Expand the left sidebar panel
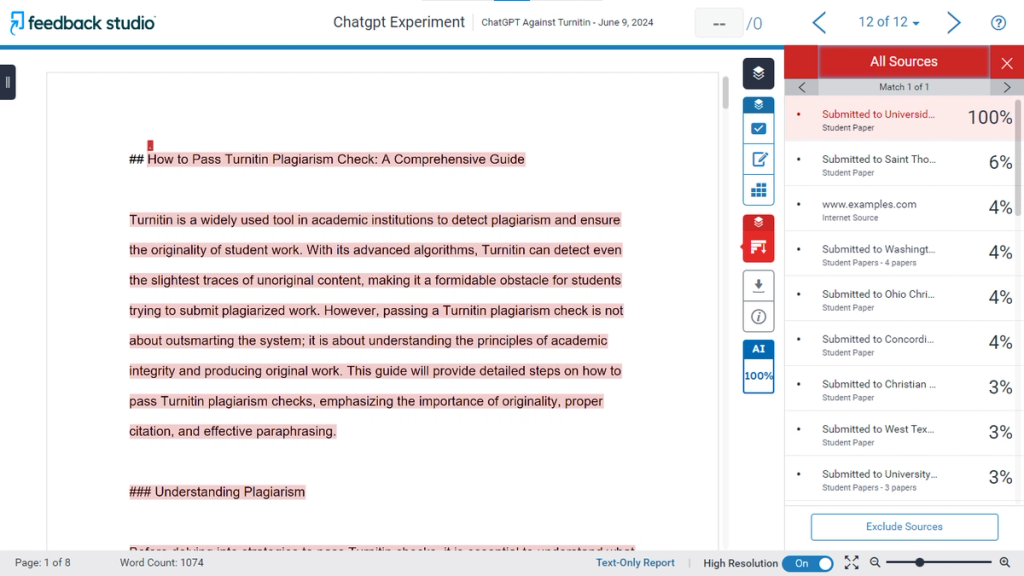Viewport: 1024px width, 576px height. [9, 83]
